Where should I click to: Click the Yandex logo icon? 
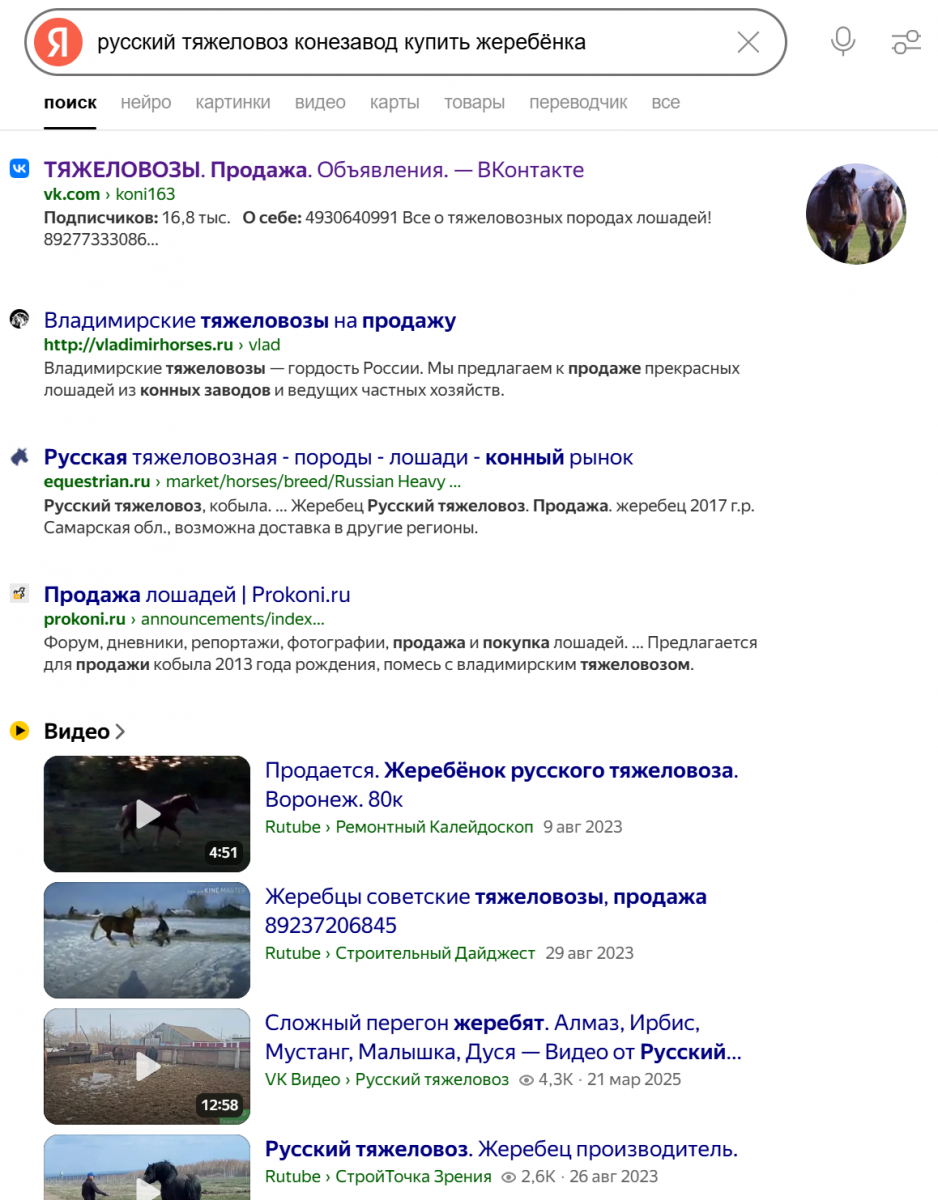point(58,42)
